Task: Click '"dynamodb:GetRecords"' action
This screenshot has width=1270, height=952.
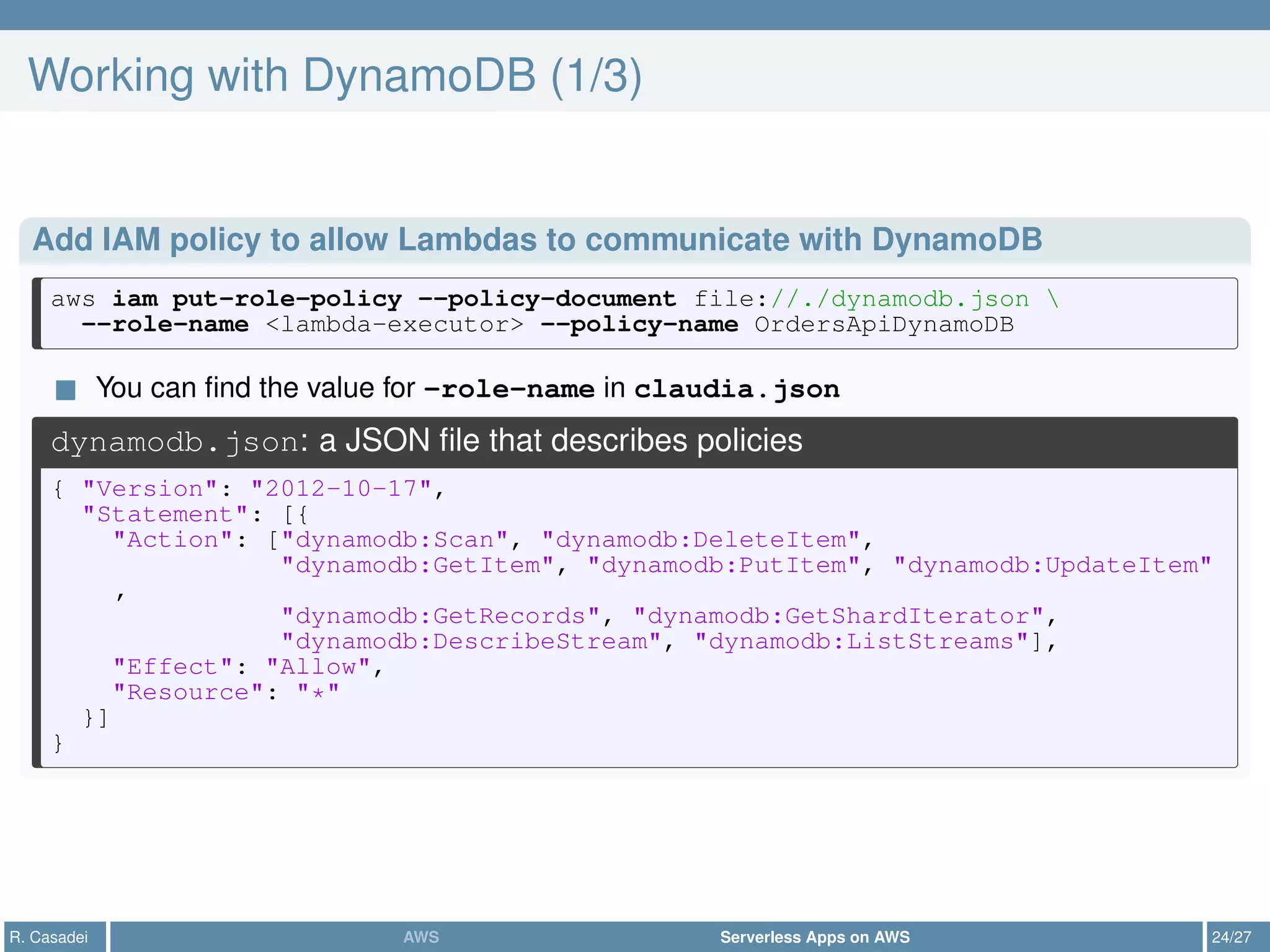Action: [x=440, y=616]
